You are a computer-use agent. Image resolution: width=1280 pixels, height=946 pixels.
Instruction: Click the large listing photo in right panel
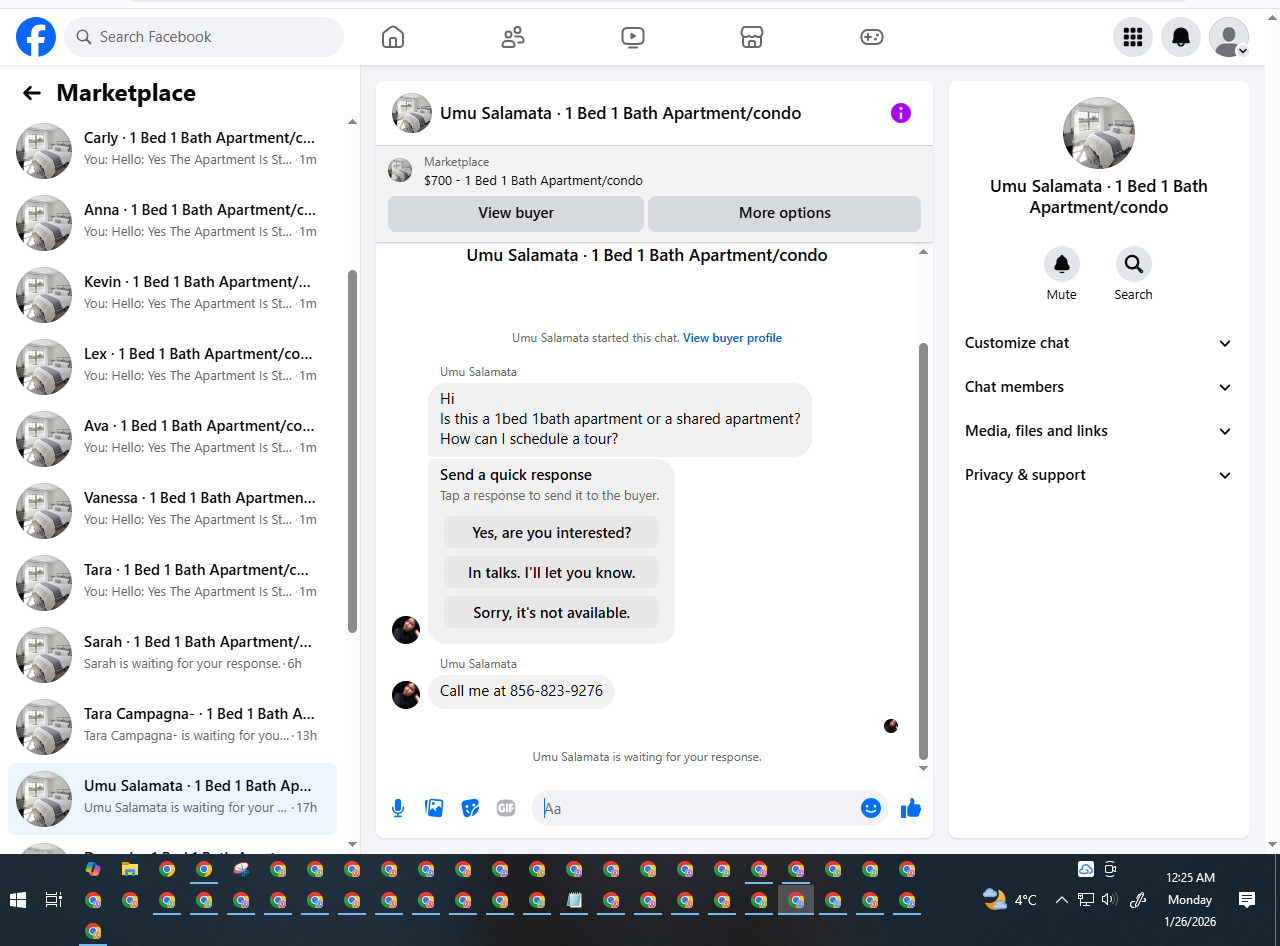click(x=1099, y=133)
